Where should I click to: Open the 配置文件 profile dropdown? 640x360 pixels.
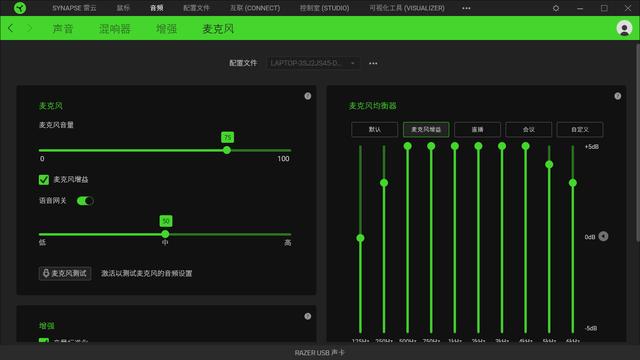click(313, 63)
